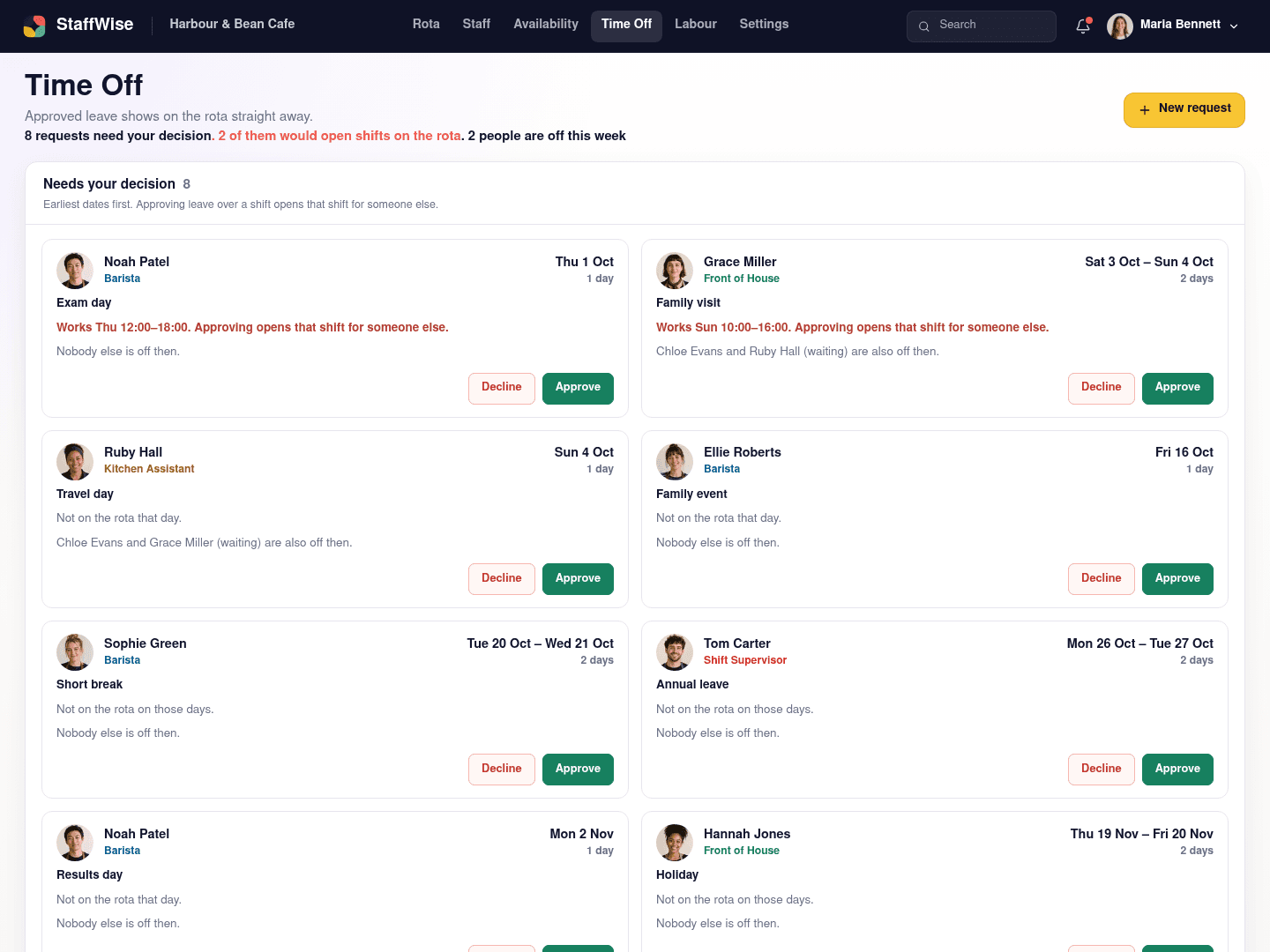Decline Grace Miller's Family visit request

(x=1101, y=388)
